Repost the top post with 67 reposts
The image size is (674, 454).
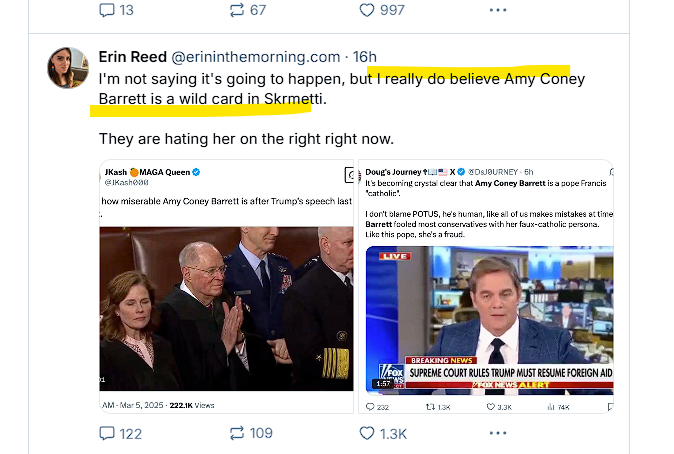238,10
